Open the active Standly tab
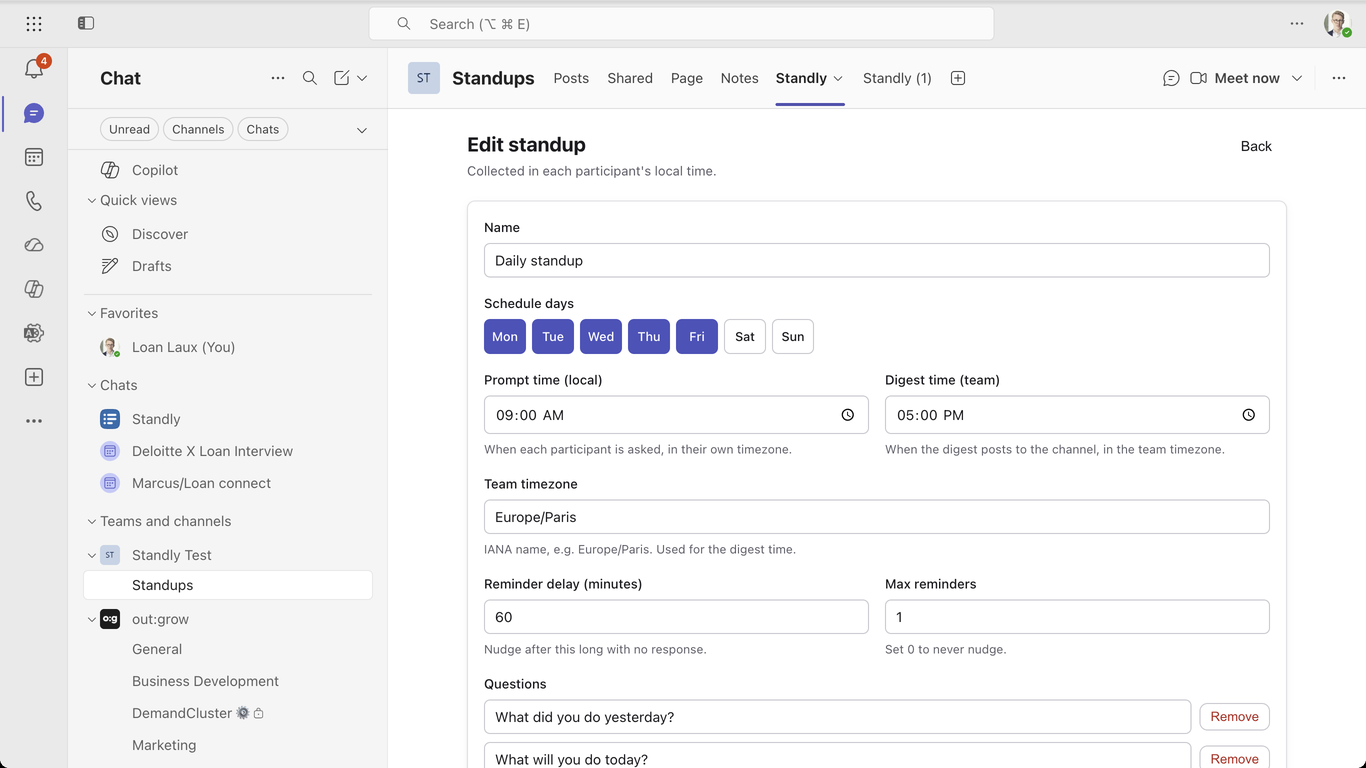The height and width of the screenshot is (768, 1366). (x=801, y=78)
